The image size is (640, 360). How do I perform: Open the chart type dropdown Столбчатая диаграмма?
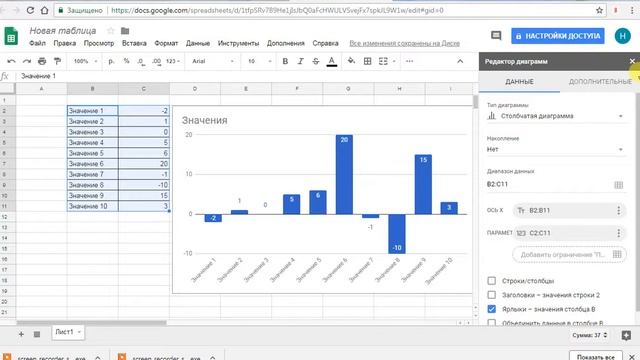coord(556,116)
